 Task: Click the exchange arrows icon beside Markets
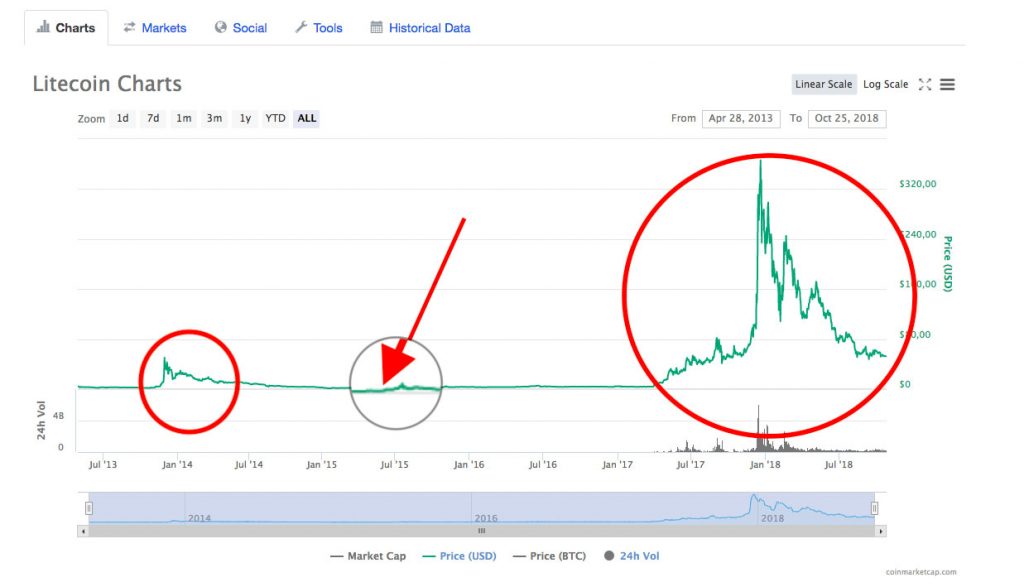pos(129,27)
